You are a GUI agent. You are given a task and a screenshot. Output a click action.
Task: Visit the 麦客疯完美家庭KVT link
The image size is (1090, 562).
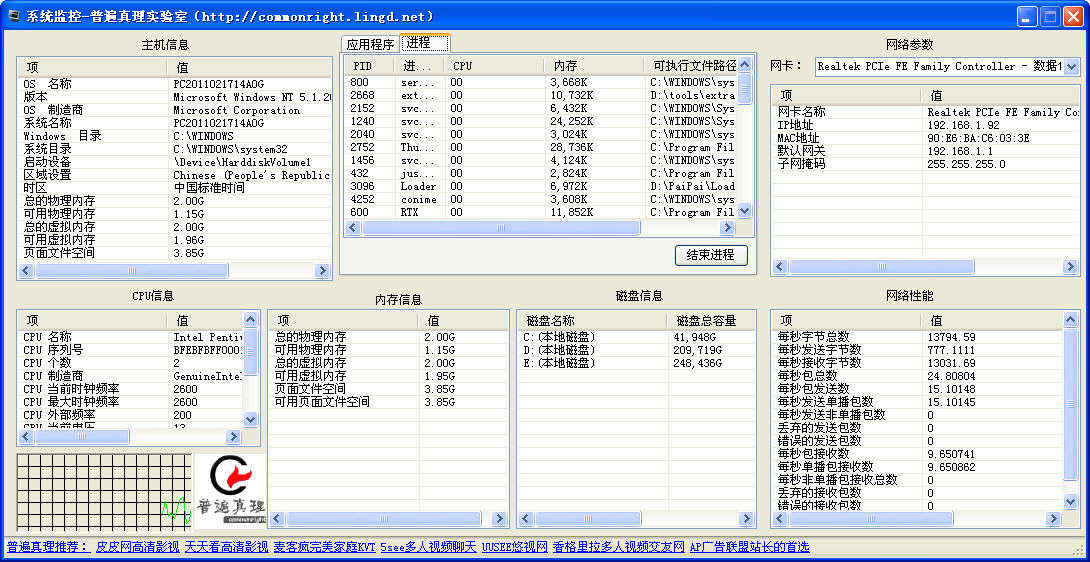click(325, 547)
